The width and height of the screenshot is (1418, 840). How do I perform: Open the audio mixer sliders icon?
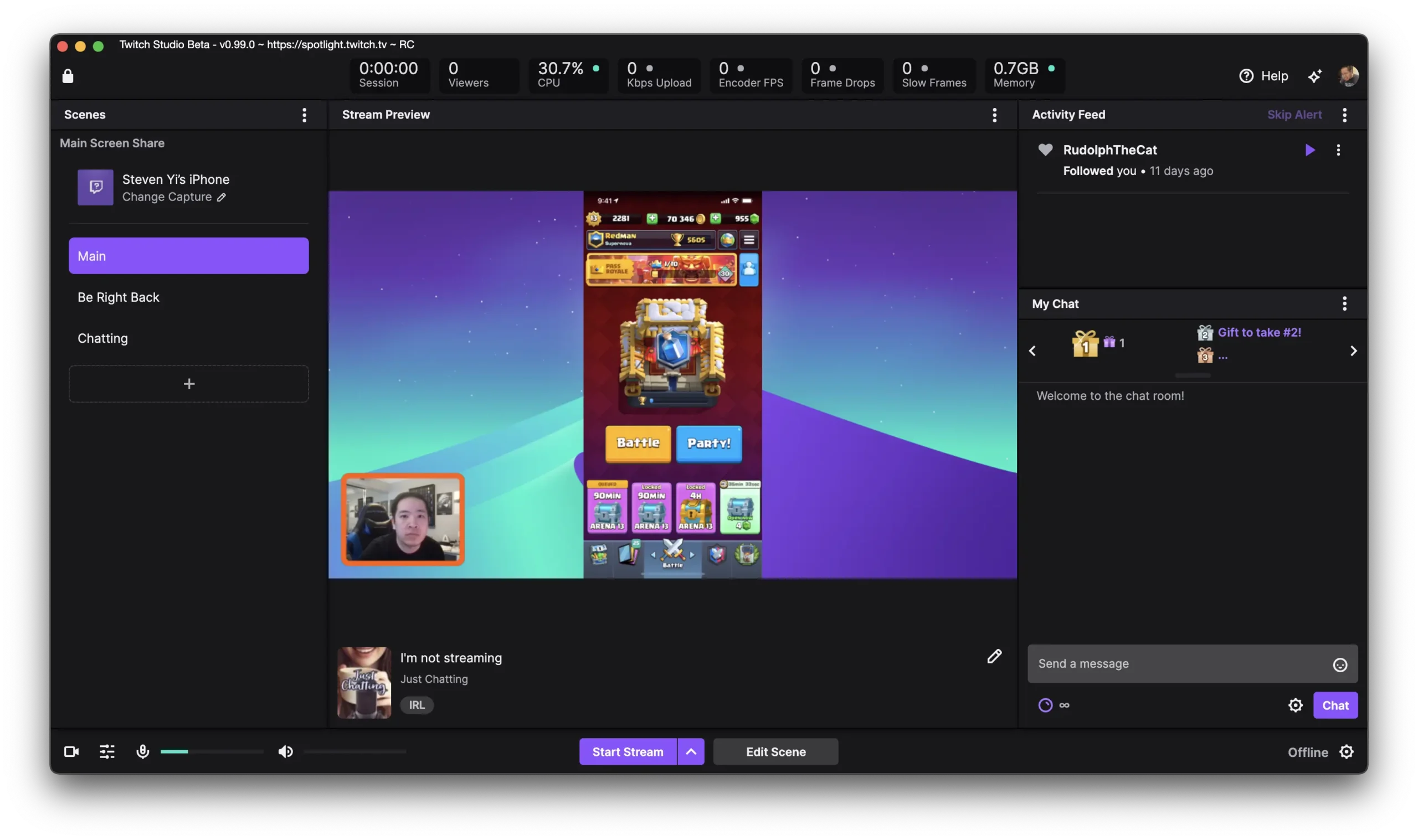point(107,752)
